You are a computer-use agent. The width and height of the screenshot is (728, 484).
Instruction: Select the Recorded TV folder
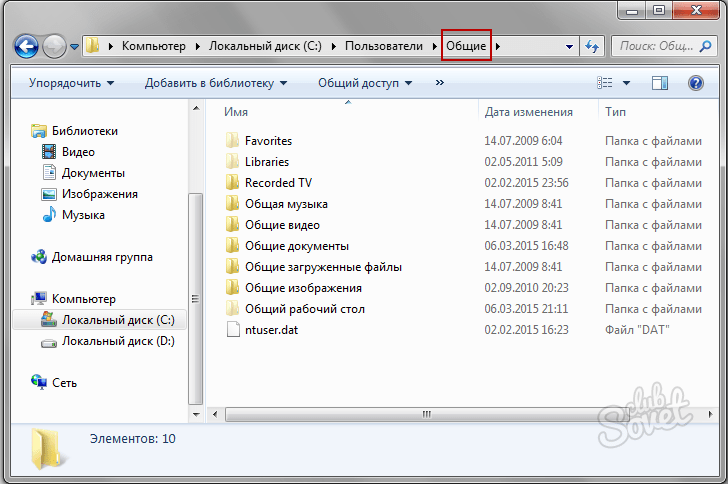pyautogui.click(x=278, y=183)
